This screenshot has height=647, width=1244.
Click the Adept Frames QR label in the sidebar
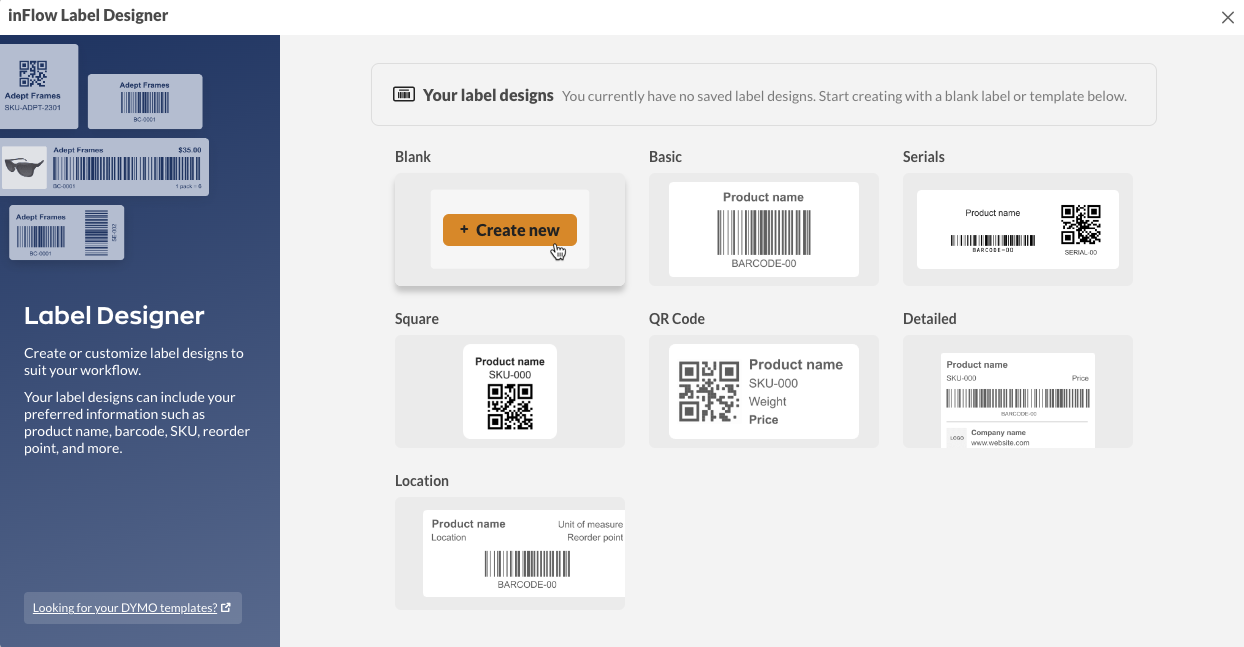click(38, 86)
